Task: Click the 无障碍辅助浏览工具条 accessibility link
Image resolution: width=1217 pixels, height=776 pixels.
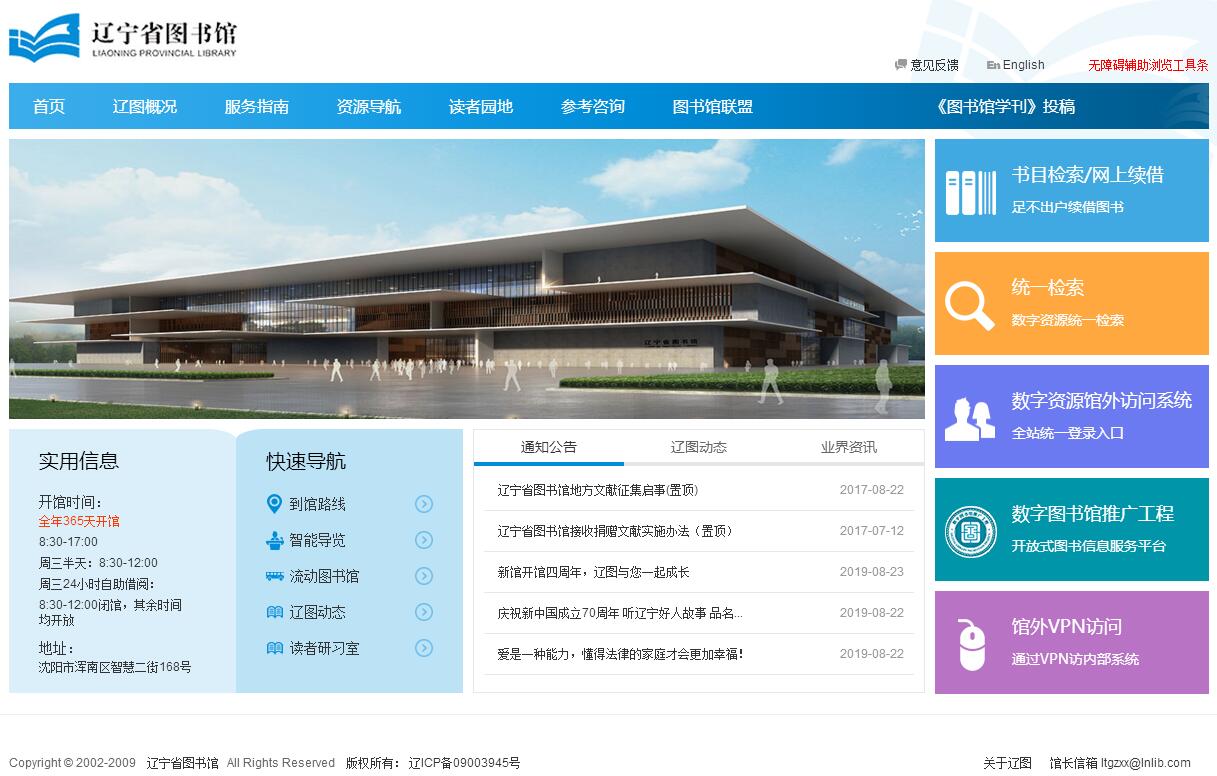Action: tap(1148, 65)
